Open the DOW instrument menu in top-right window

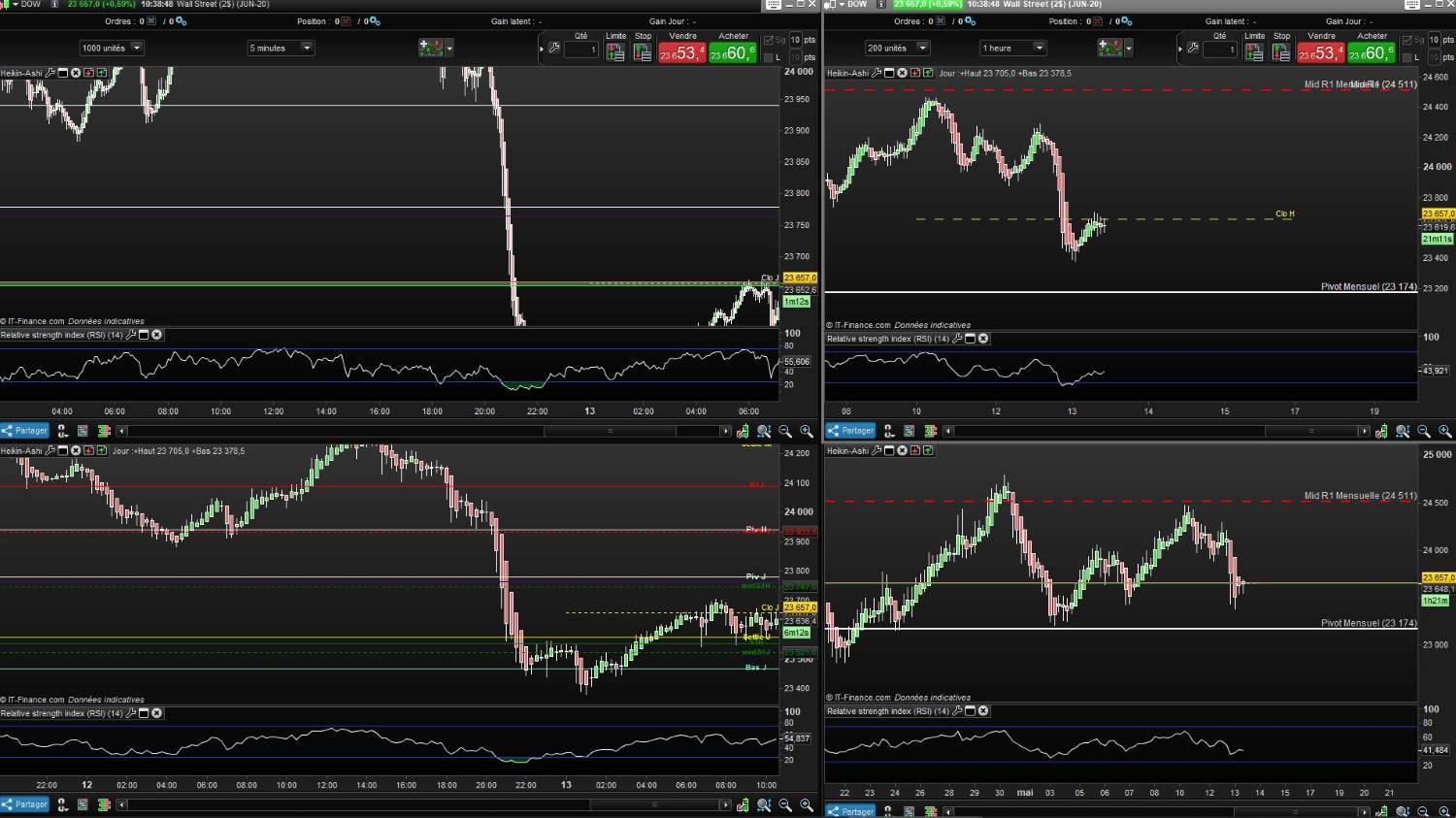[x=841, y=4]
